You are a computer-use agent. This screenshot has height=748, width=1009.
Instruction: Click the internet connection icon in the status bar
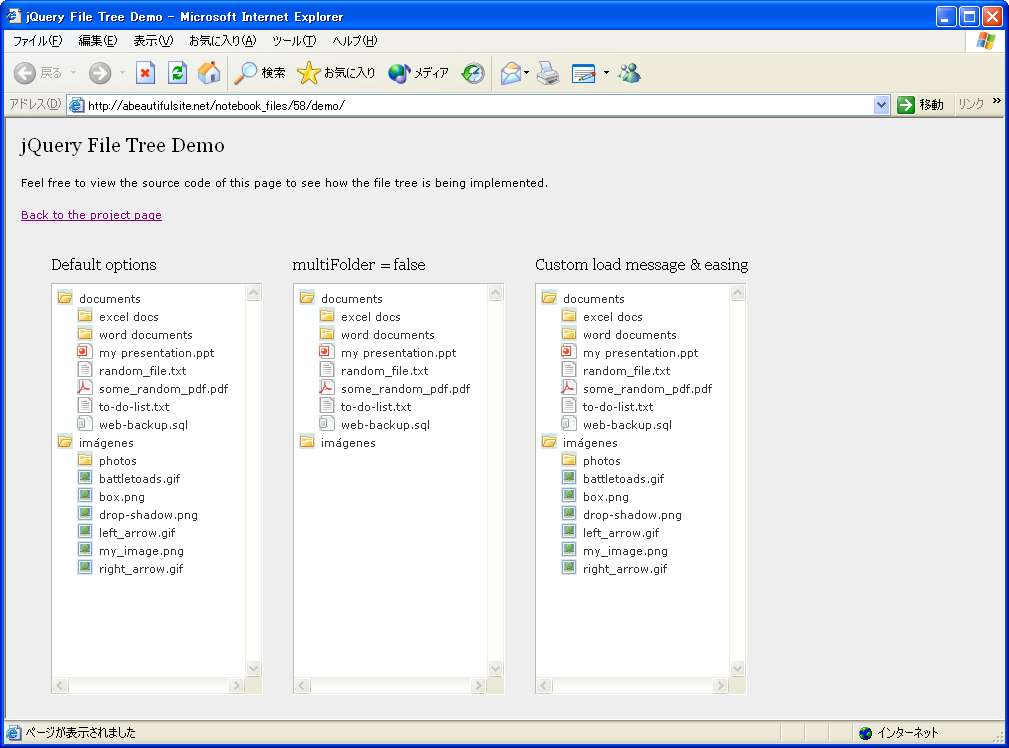(864, 732)
